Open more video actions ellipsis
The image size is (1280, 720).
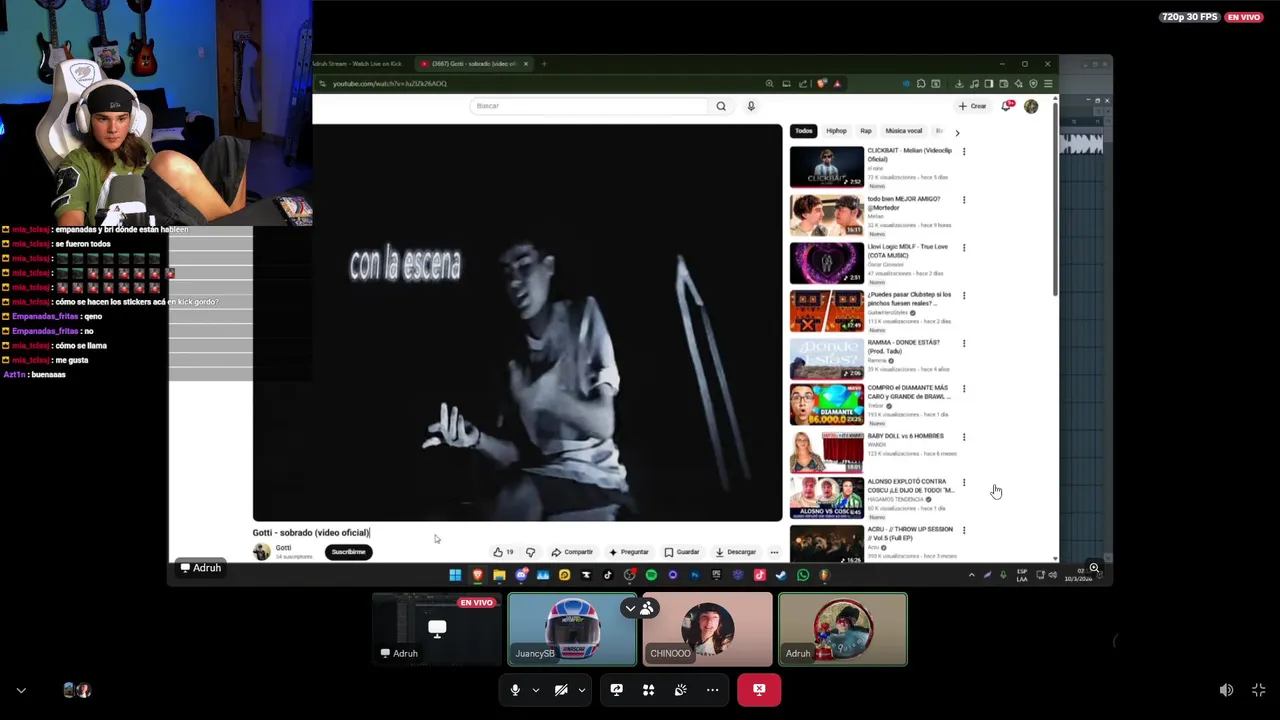pos(774,552)
